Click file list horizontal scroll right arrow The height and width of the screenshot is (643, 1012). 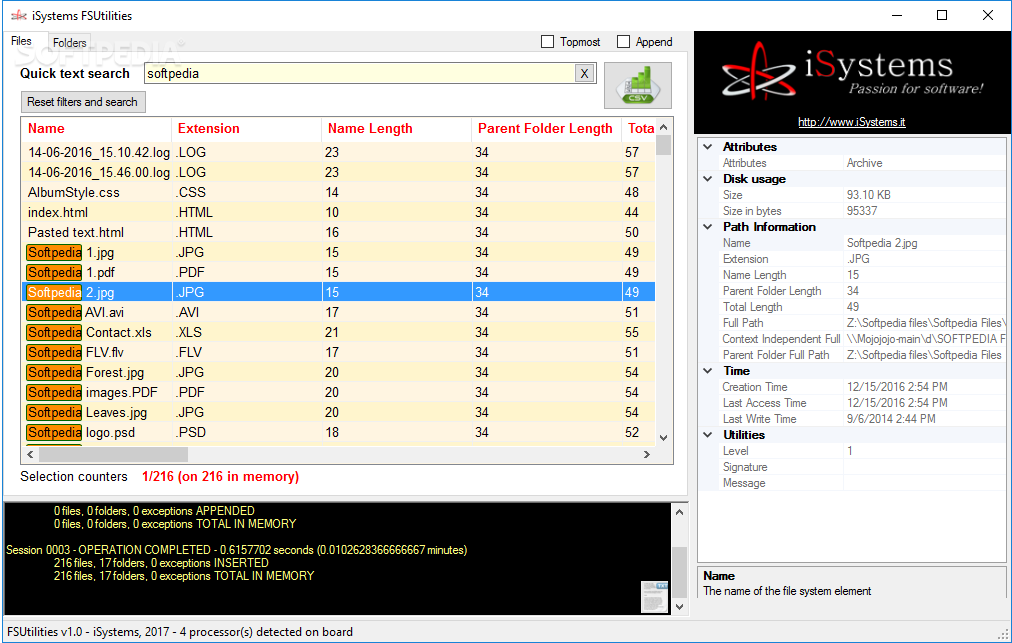pyautogui.click(x=647, y=454)
